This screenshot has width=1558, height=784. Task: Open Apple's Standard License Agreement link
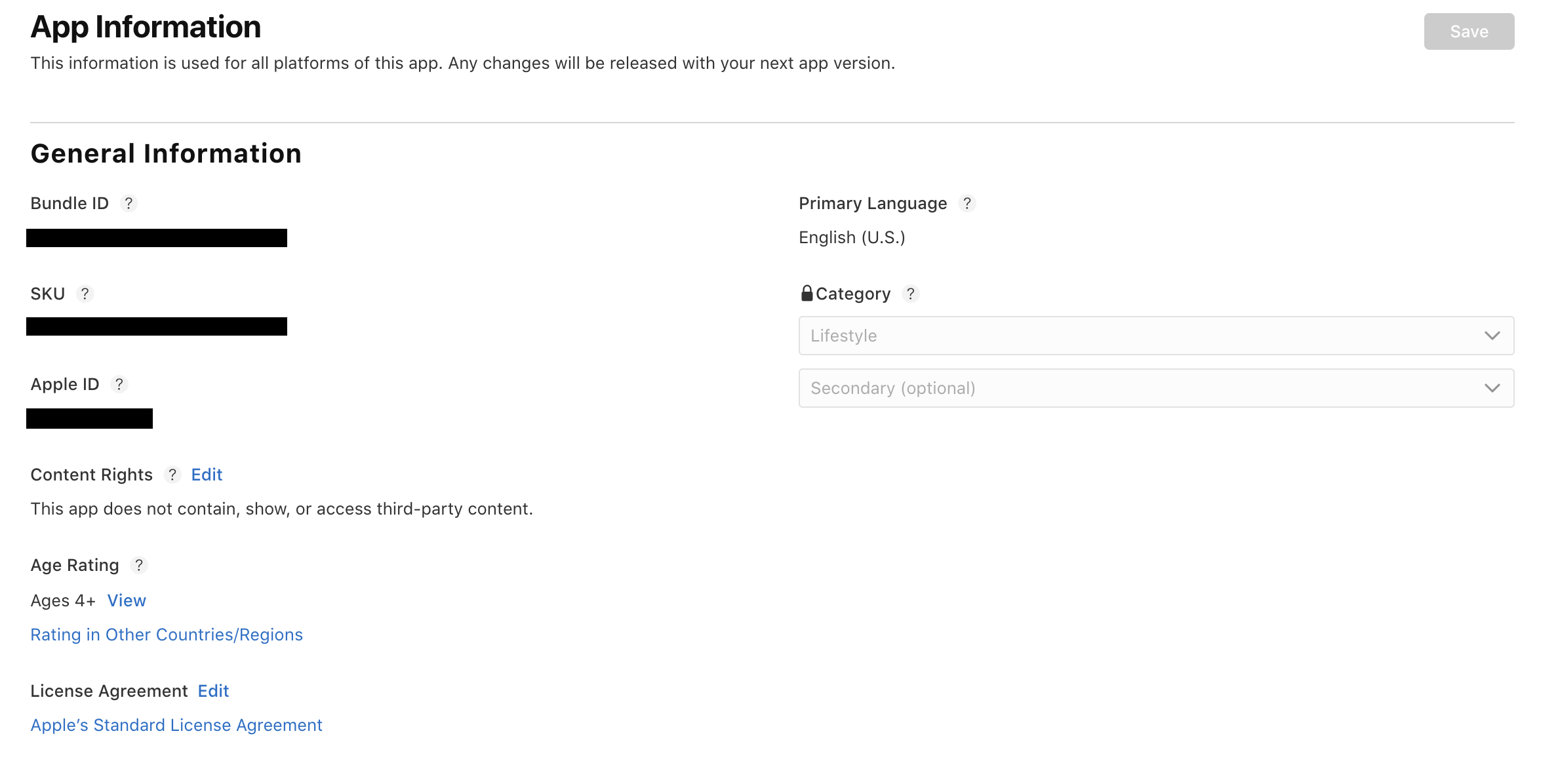176,726
